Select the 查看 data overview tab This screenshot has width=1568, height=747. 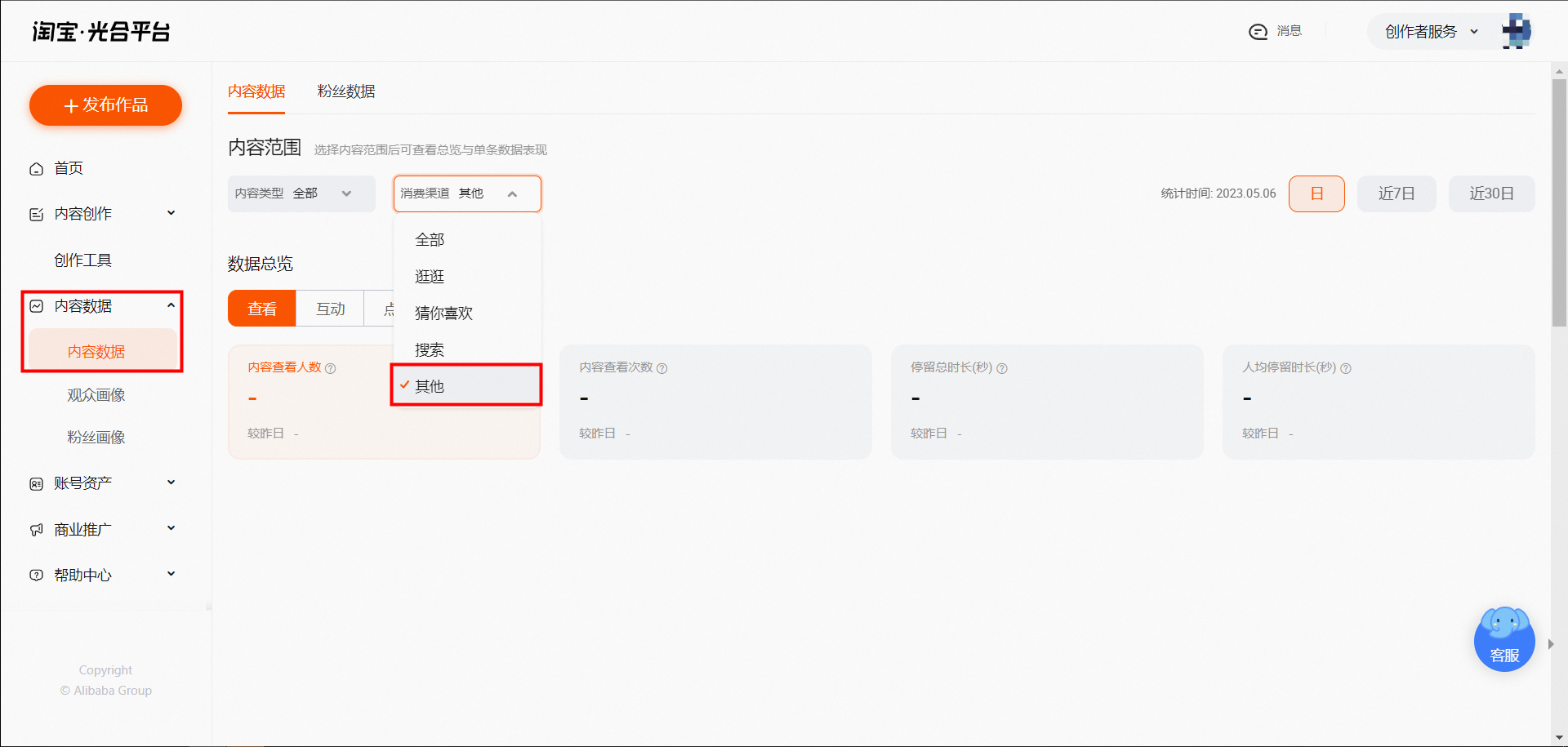point(262,309)
